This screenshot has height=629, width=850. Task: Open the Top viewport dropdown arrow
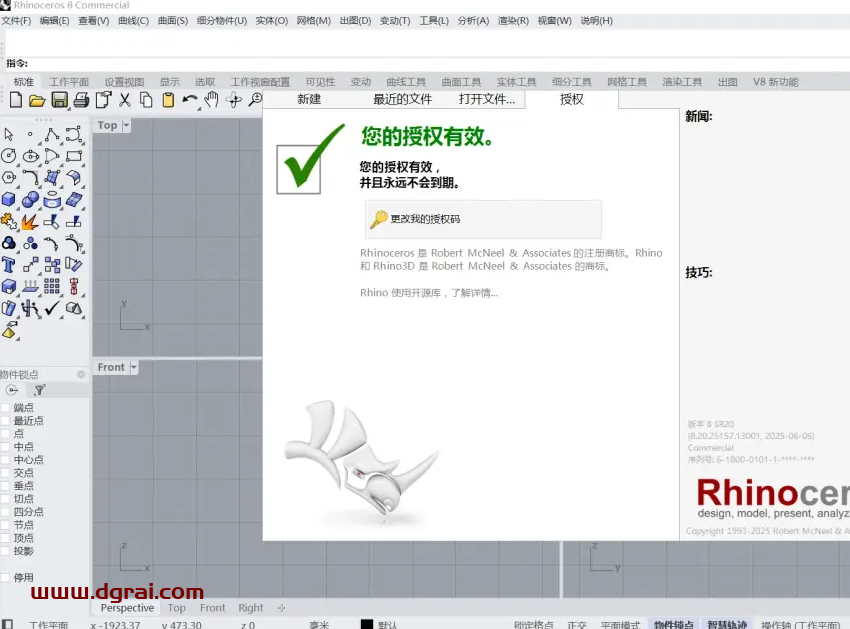click(126, 125)
